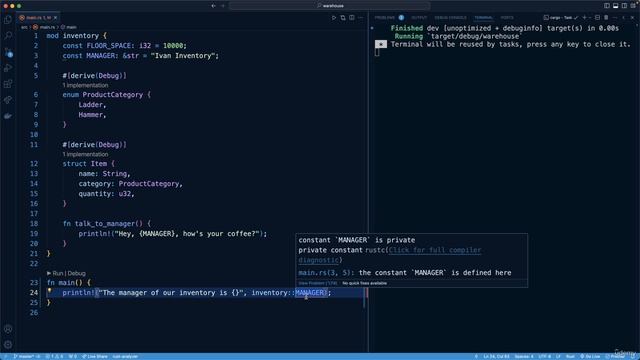Click the new terminal plus icon

tap(584, 18)
